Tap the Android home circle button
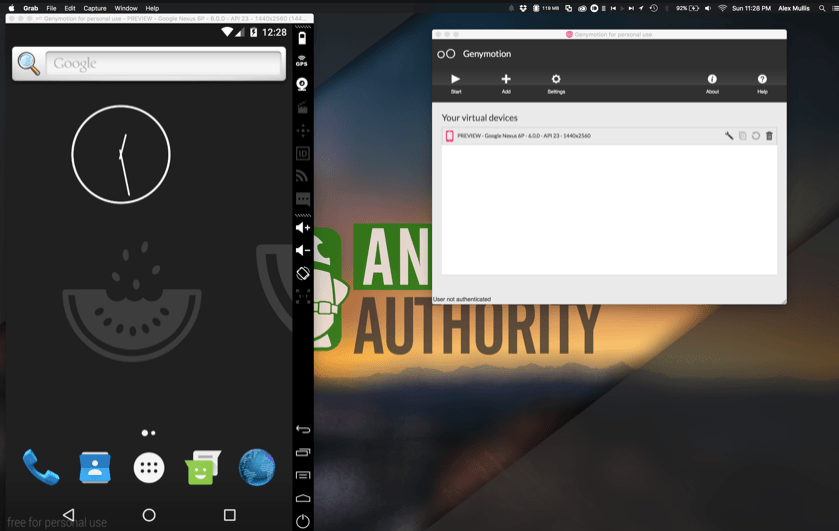The height and width of the screenshot is (531, 839). 149,515
